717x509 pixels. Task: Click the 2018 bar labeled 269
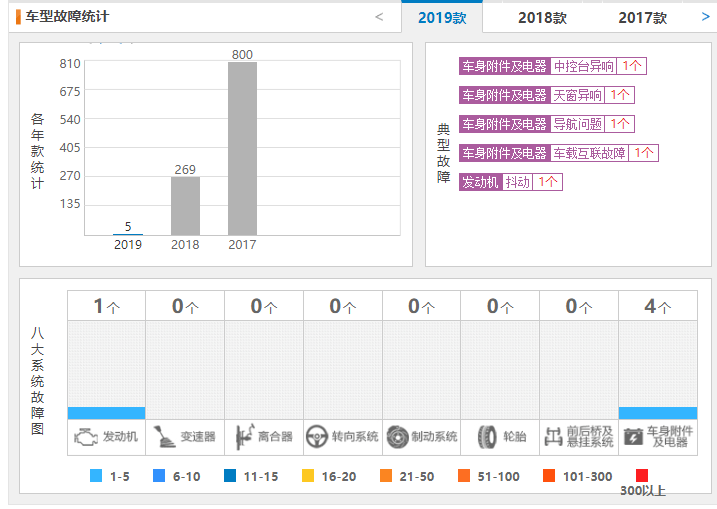(185, 206)
